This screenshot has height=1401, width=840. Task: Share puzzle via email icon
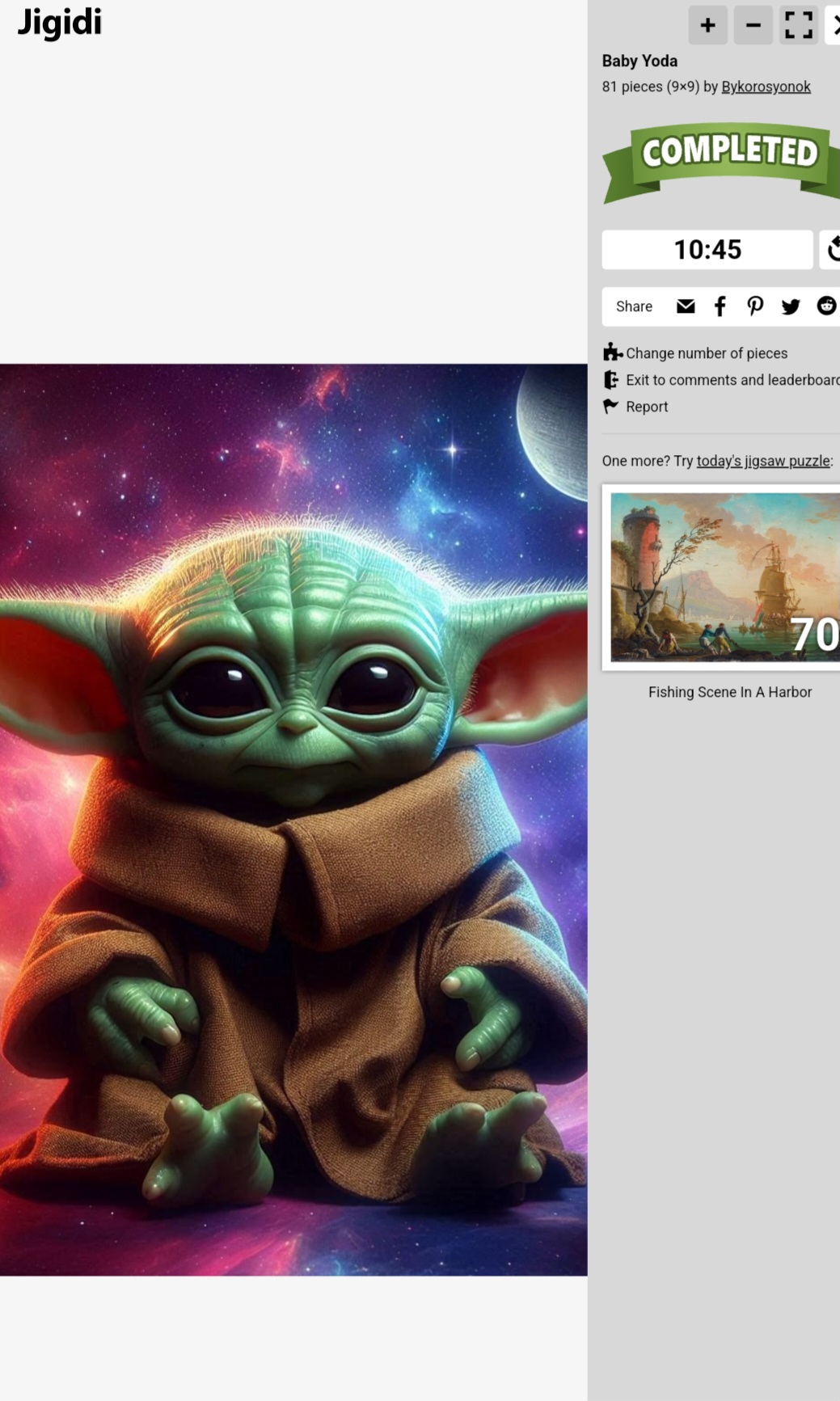686,306
